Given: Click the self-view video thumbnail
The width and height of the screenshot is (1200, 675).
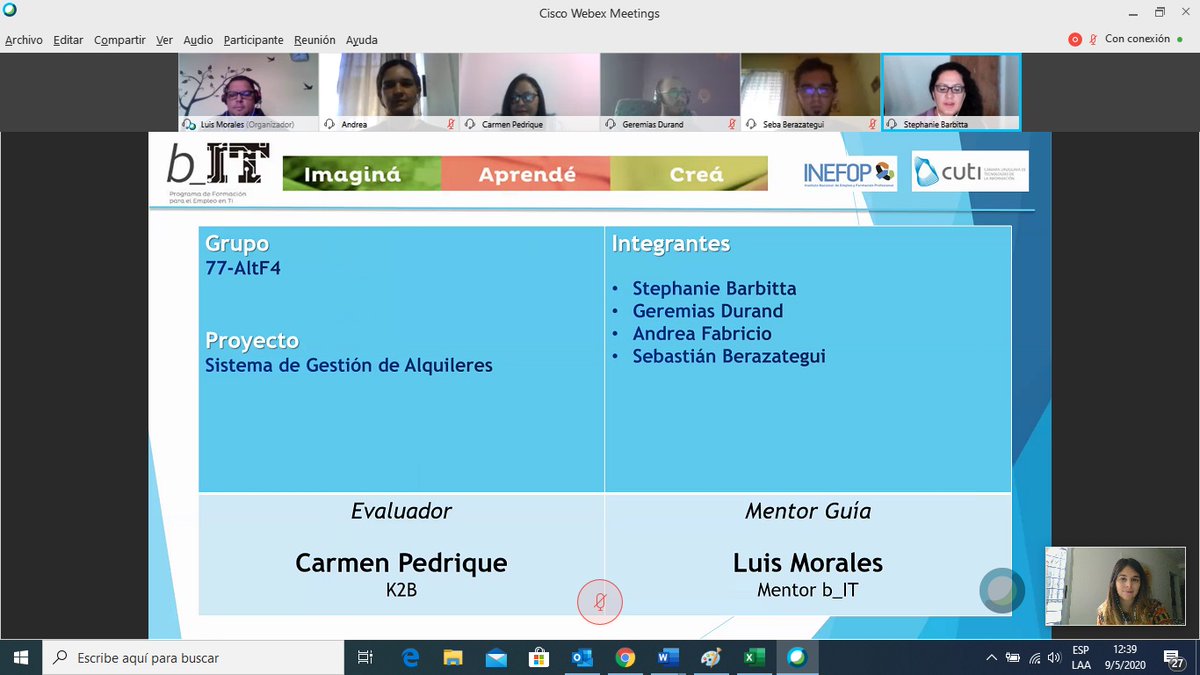Looking at the screenshot, I should (1115, 586).
